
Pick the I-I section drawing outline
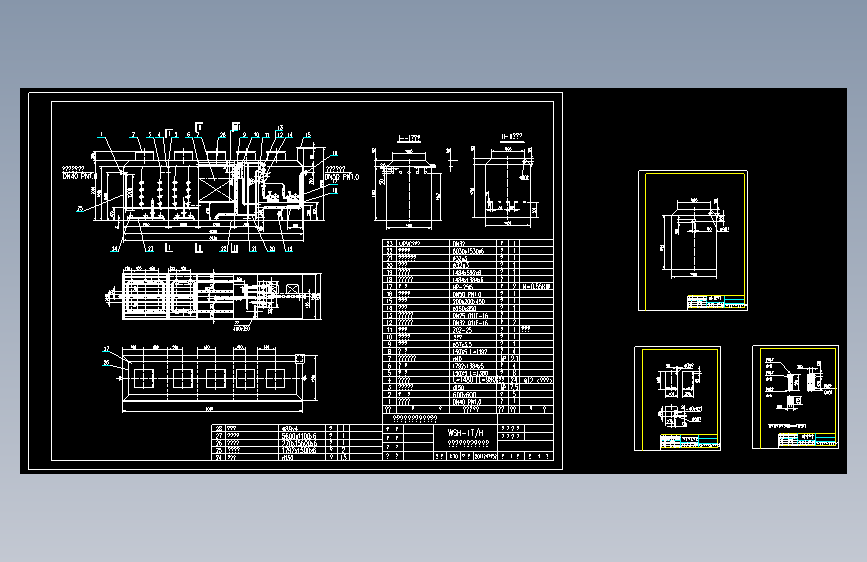(x=408, y=188)
